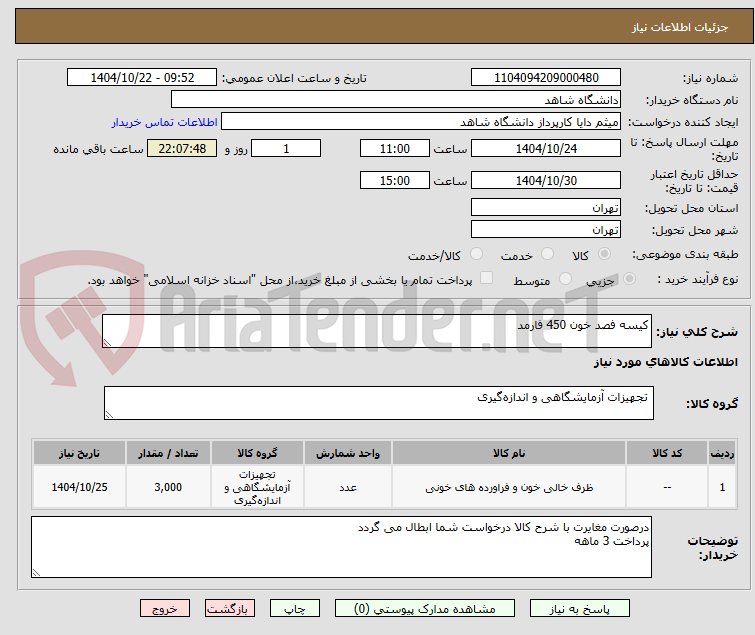Click the تاریخ نیاز column header

[79, 453]
